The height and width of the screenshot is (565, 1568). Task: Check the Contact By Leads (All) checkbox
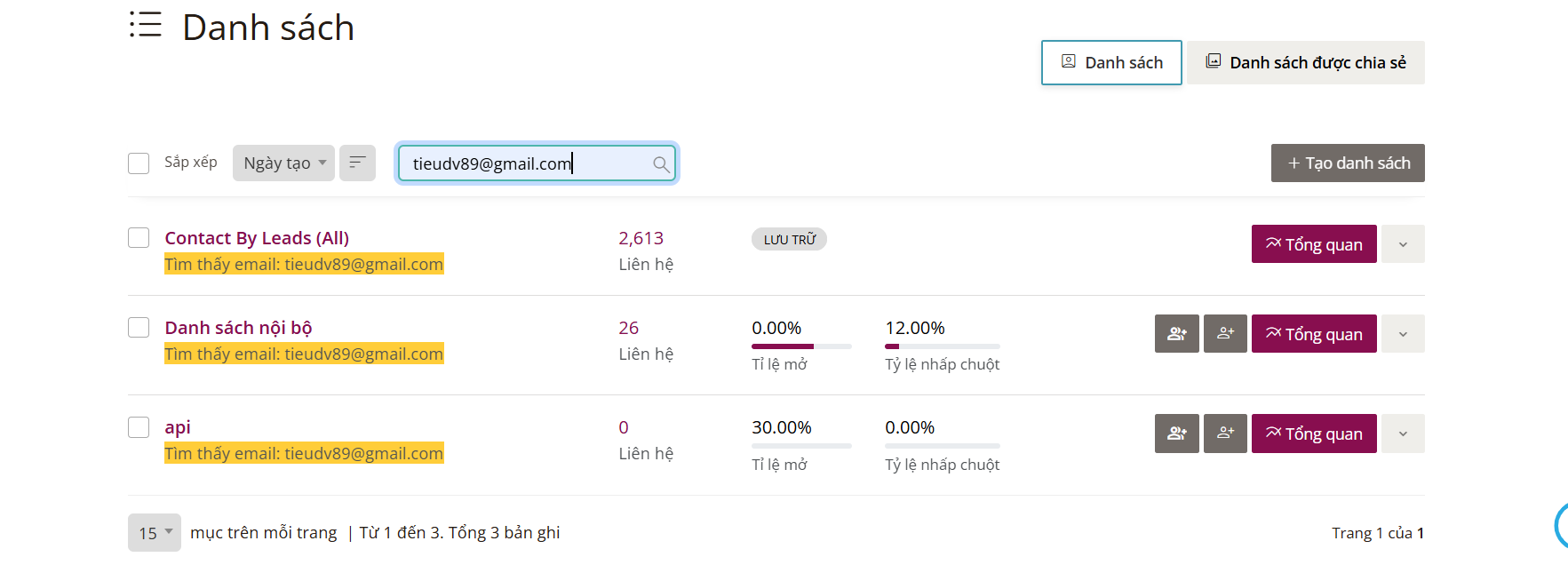pyautogui.click(x=139, y=238)
